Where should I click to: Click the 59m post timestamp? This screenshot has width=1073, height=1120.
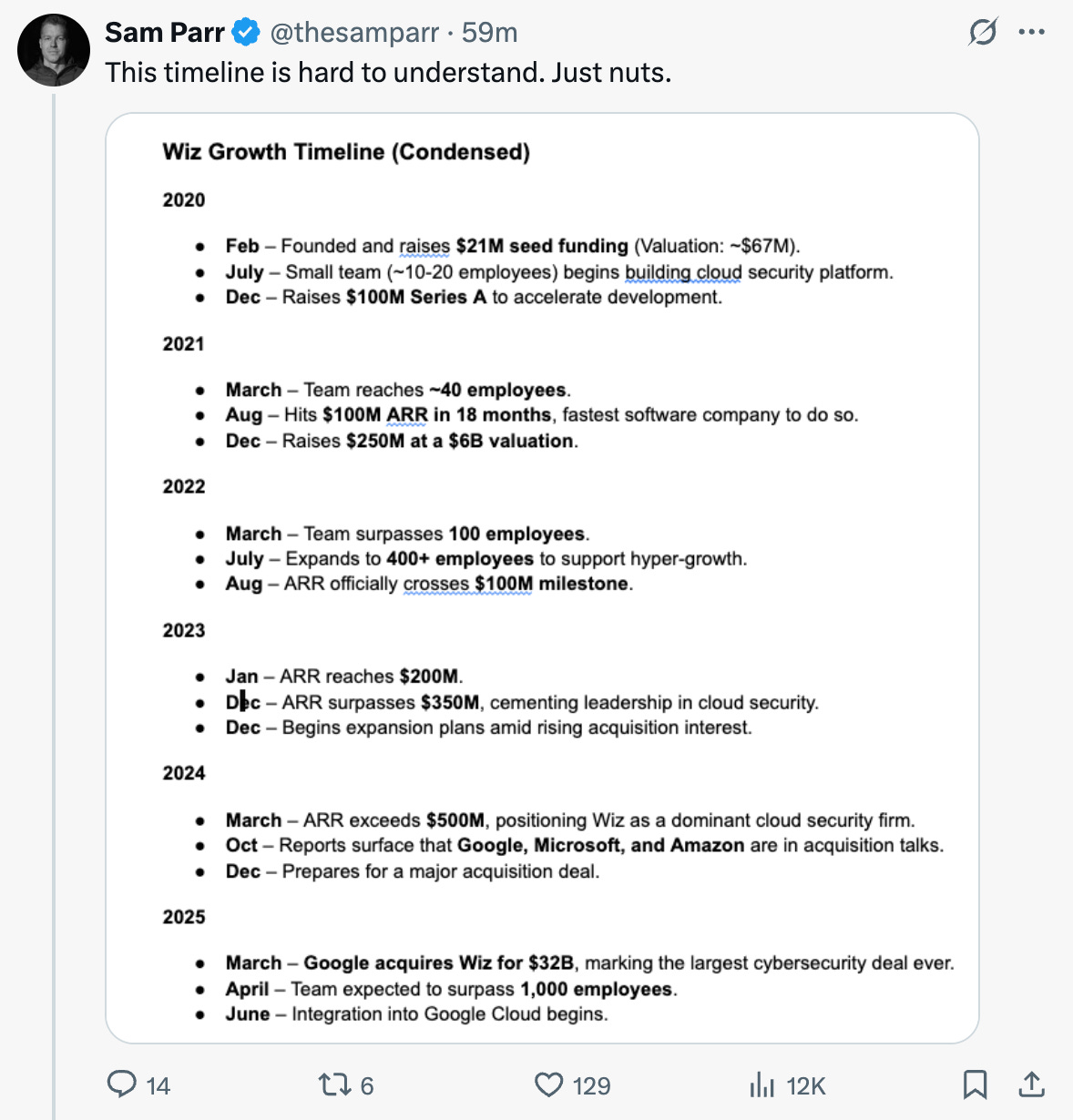click(x=489, y=33)
